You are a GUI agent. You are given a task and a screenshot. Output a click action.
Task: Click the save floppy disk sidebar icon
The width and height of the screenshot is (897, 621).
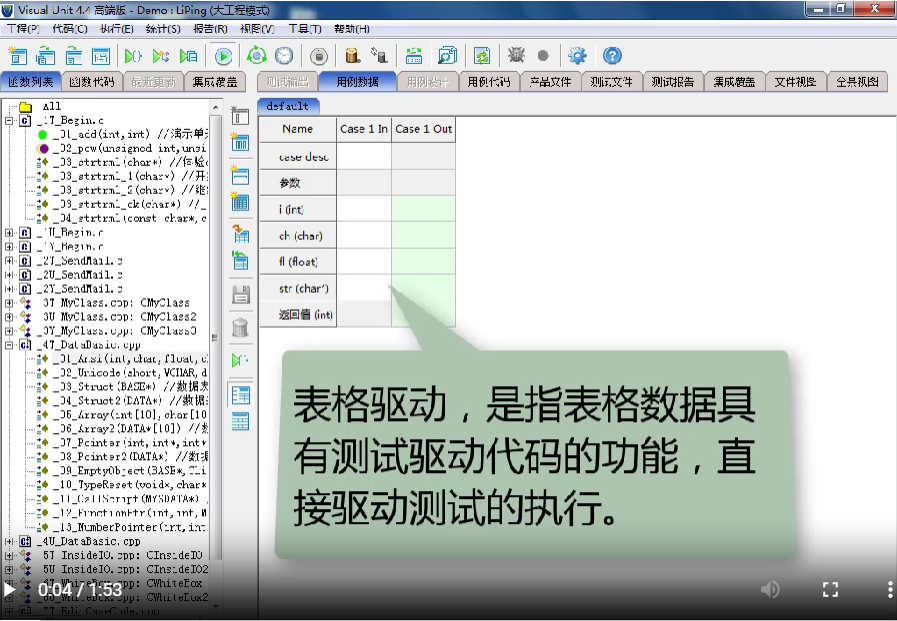[240, 294]
